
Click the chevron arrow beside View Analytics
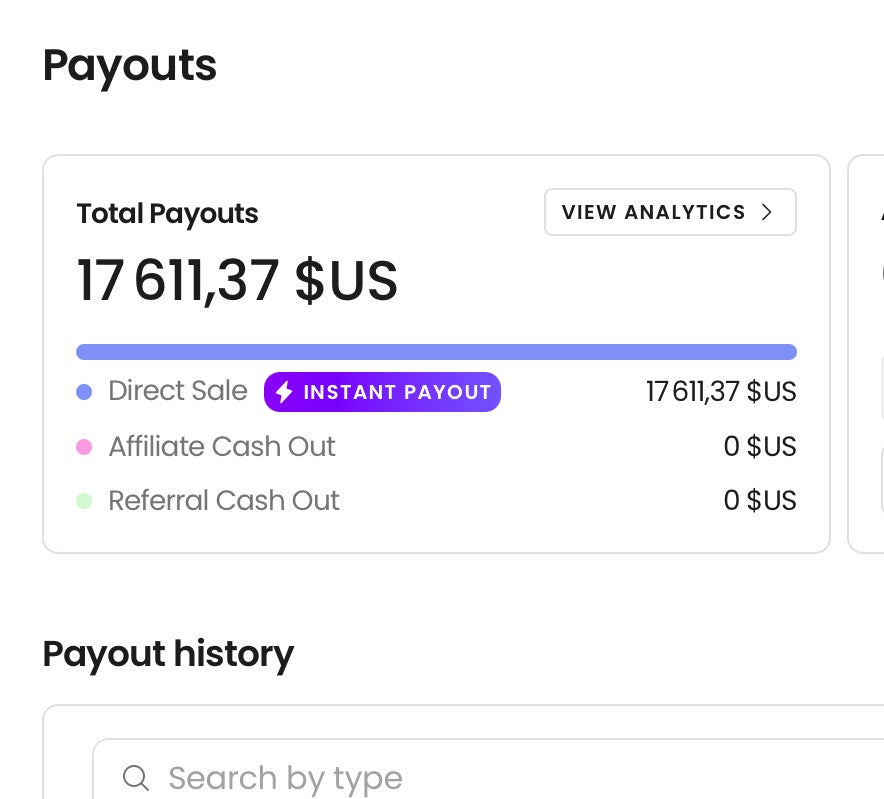[x=767, y=212]
